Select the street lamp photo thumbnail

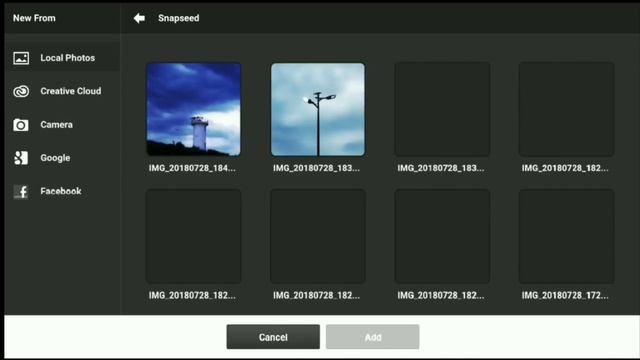pyautogui.click(x=318, y=109)
